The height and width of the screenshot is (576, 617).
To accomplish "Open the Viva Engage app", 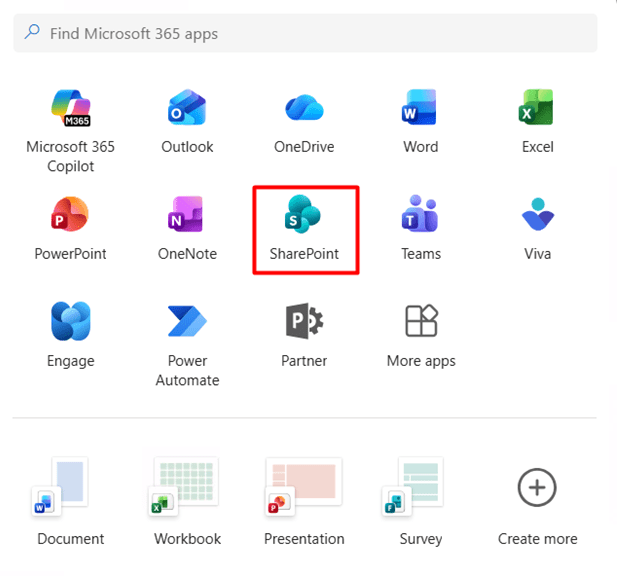I will point(70,323).
